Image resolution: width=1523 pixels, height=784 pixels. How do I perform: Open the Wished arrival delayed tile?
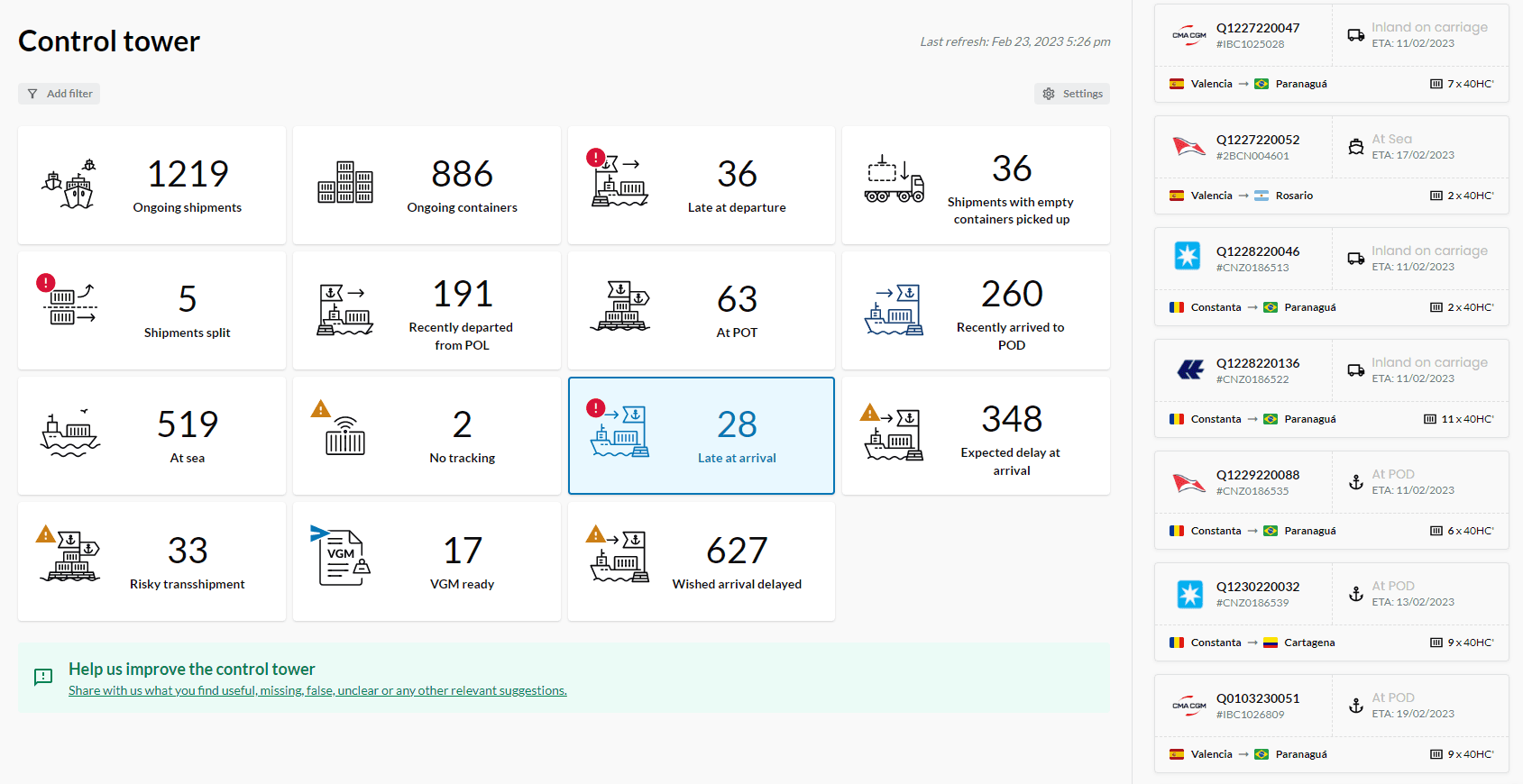701,561
